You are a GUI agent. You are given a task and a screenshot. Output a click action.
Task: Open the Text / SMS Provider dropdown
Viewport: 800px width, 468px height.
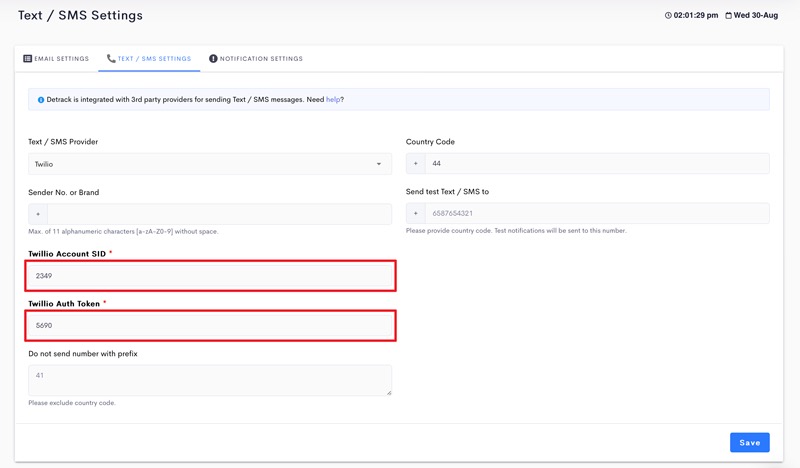coord(210,164)
